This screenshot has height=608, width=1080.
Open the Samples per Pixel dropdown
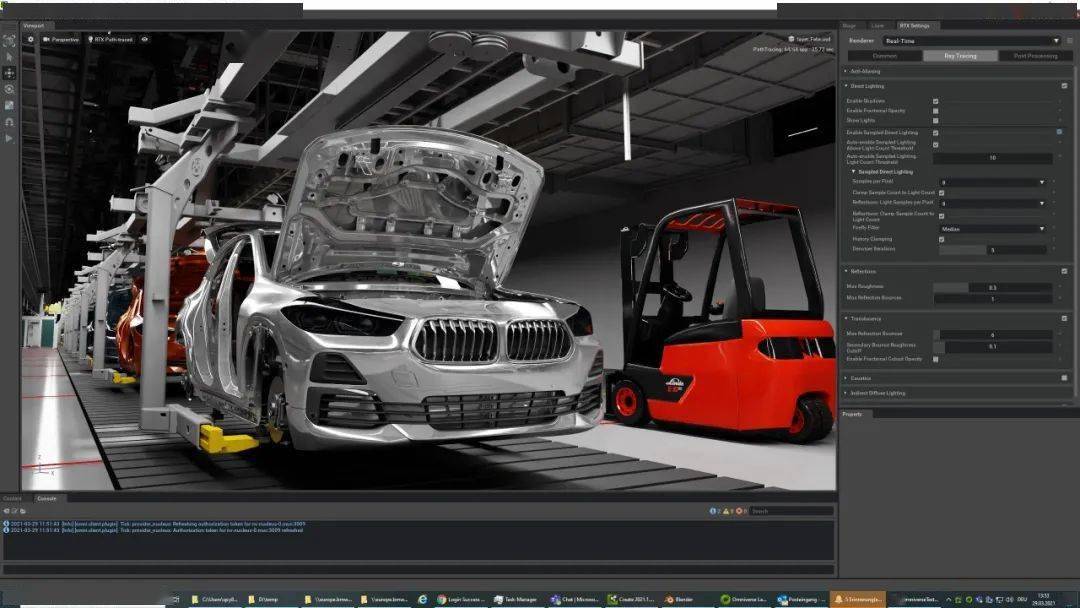pos(993,182)
